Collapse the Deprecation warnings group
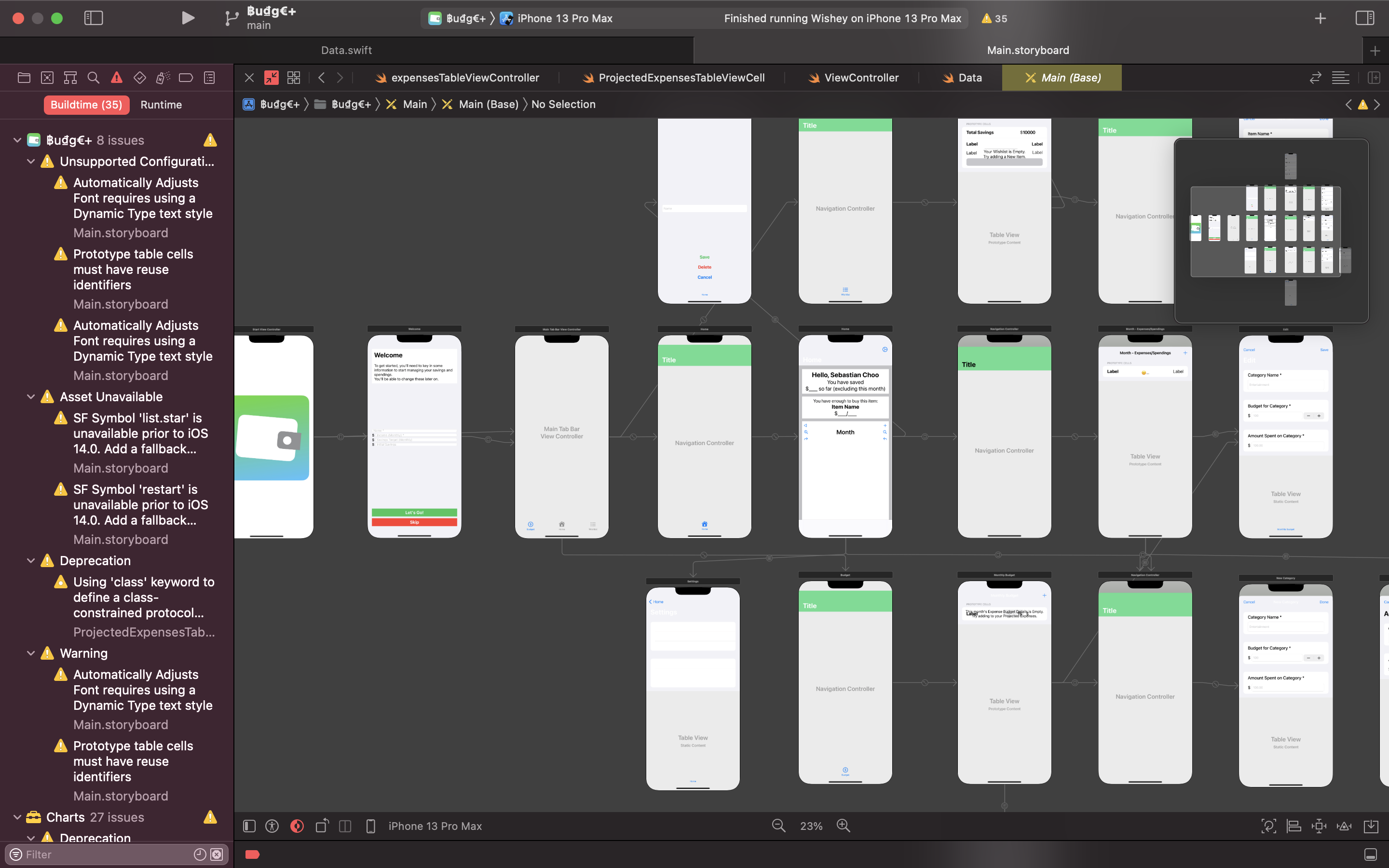This screenshot has width=1389, height=868. pos(30,560)
